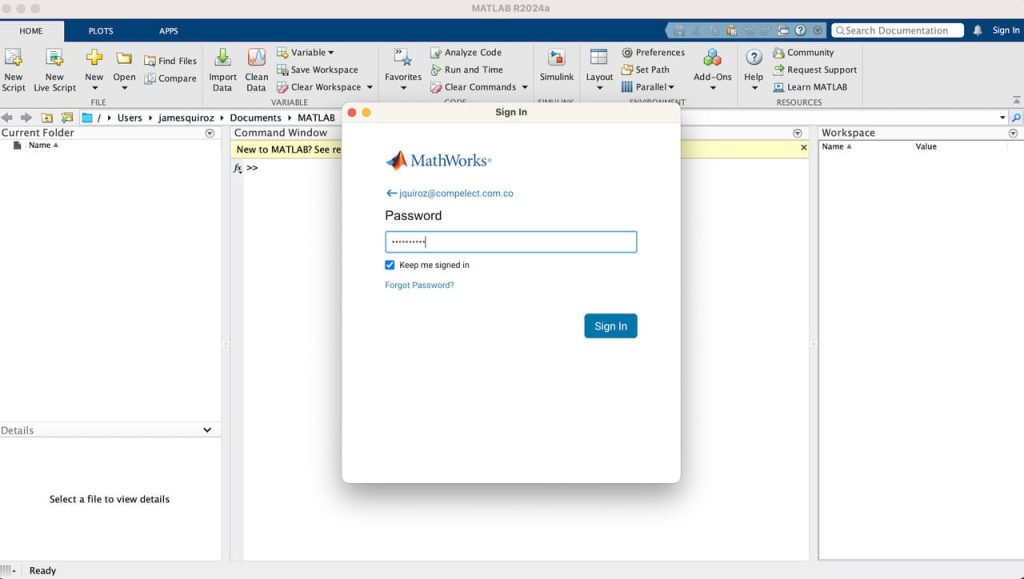
Task: Click the yellow plus New icon
Action: point(94,57)
